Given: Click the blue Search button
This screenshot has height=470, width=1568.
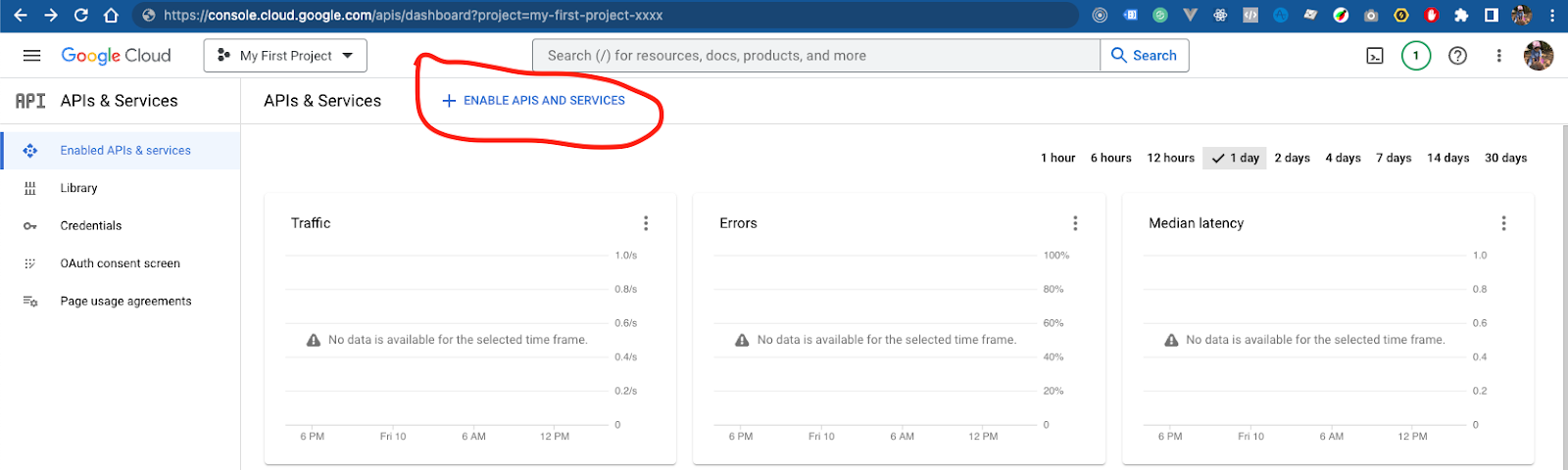Looking at the screenshot, I should [1145, 56].
